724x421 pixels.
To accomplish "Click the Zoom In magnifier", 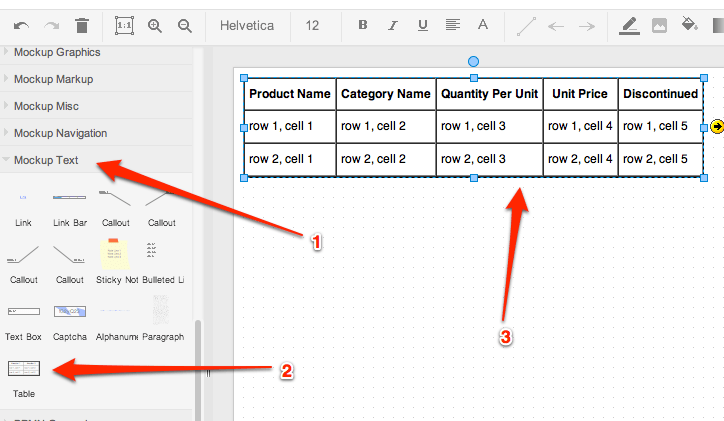I will tap(155, 26).
